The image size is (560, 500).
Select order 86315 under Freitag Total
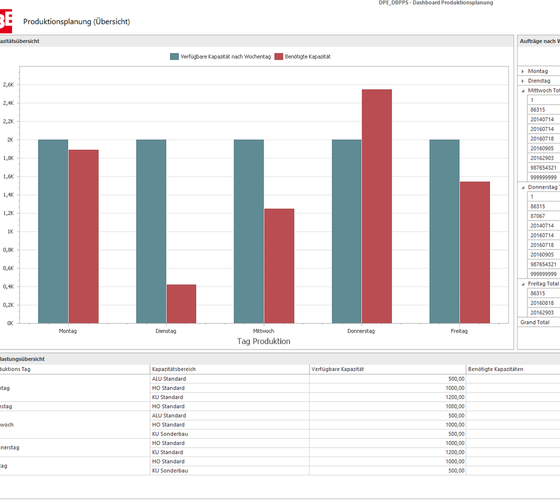pos(544,294)
